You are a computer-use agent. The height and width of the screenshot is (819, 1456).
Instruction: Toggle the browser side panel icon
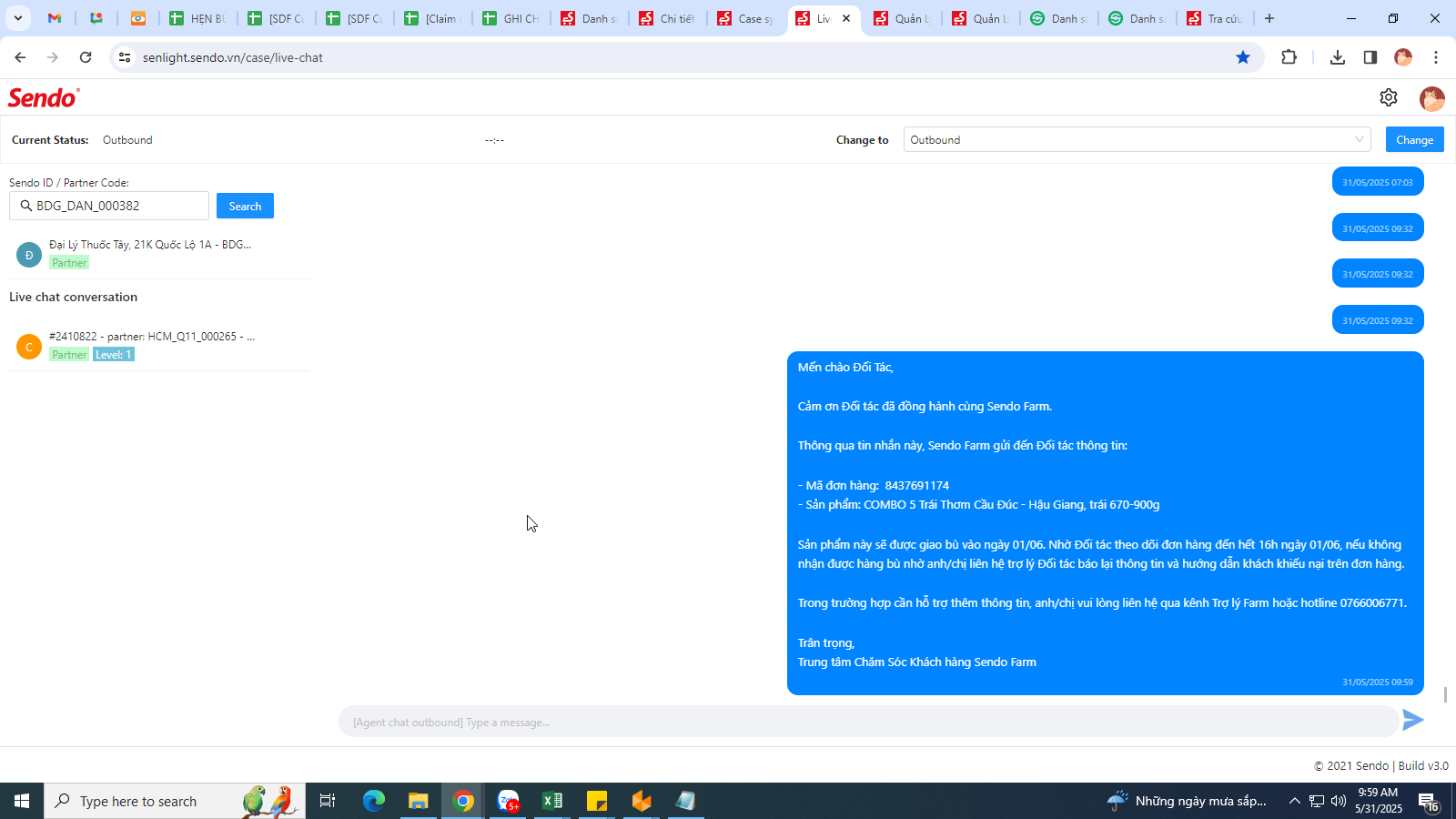[x=1370, y=57]
